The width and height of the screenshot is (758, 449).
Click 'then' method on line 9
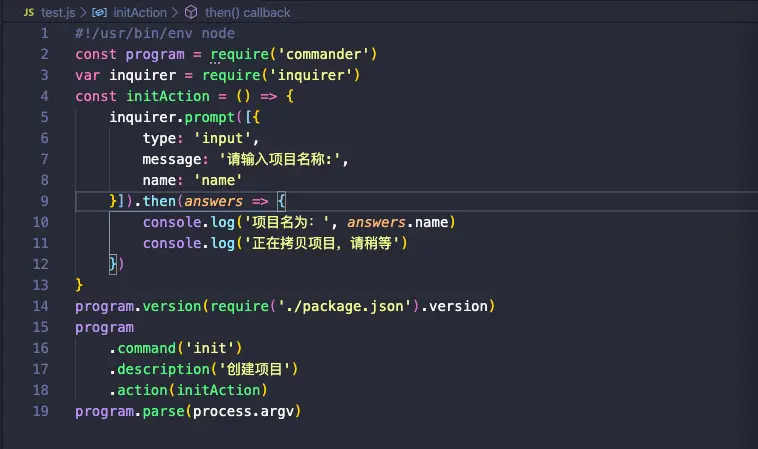tap(159, 201)
